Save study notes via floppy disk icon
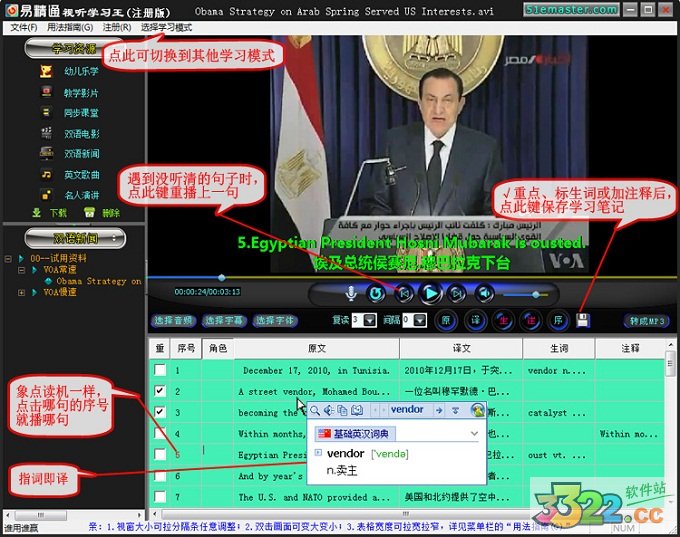Viewport: 680px width, 537px height. [582, 320]
